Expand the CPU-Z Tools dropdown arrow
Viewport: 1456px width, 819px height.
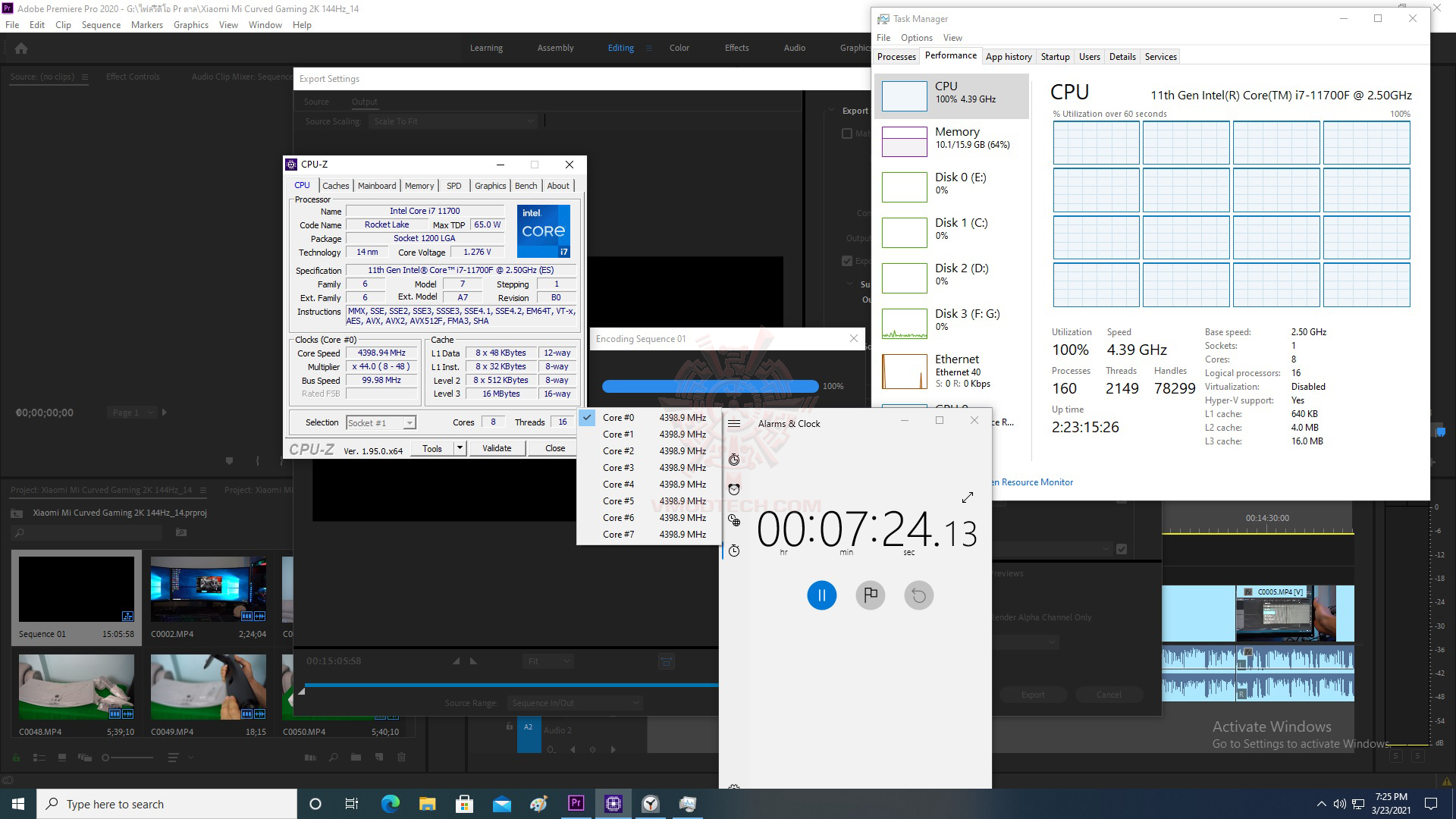click(x=459, y=448)
